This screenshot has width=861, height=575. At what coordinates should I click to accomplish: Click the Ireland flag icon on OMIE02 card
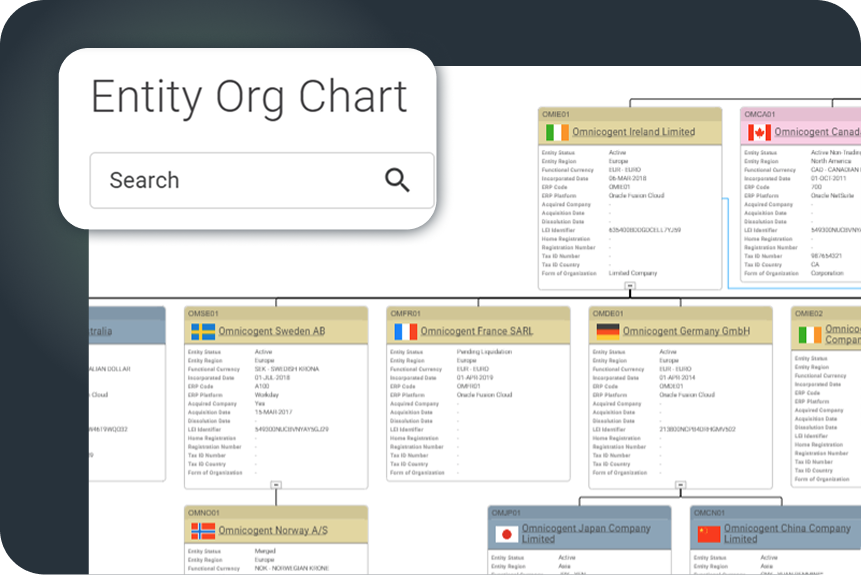click(810, 335)
